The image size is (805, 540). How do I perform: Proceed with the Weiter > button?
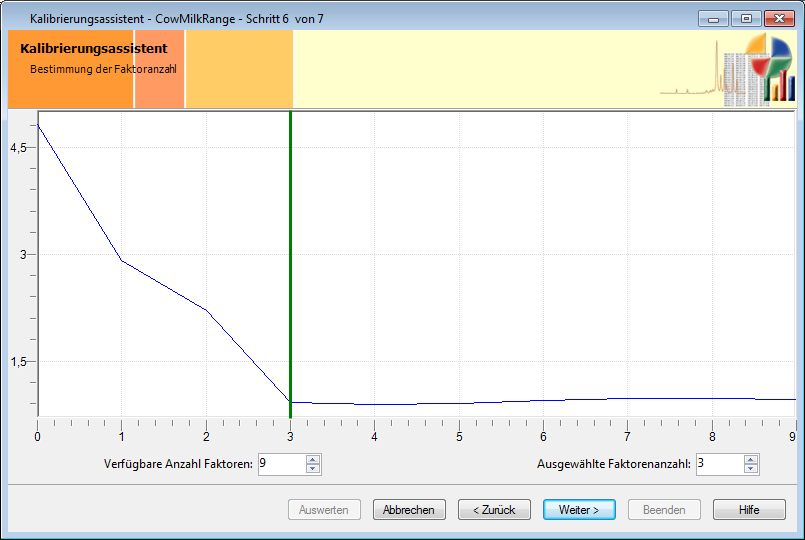[x=579, y=510]
